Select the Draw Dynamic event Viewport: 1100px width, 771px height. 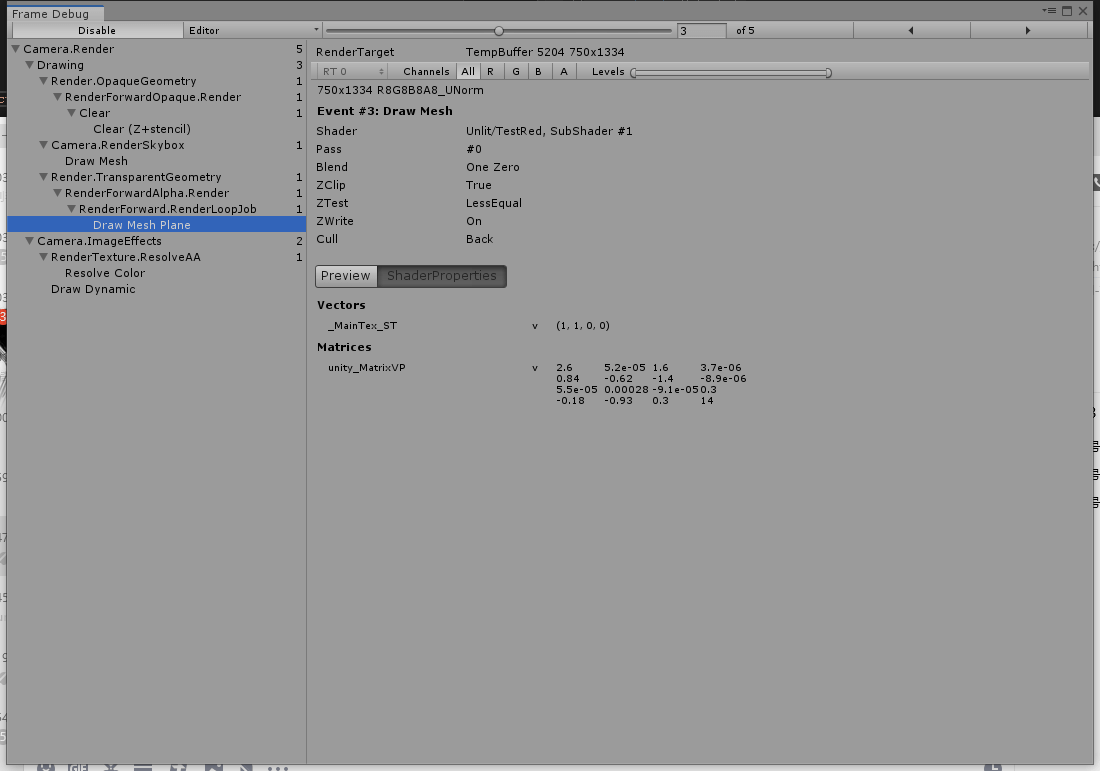point(93,289)
